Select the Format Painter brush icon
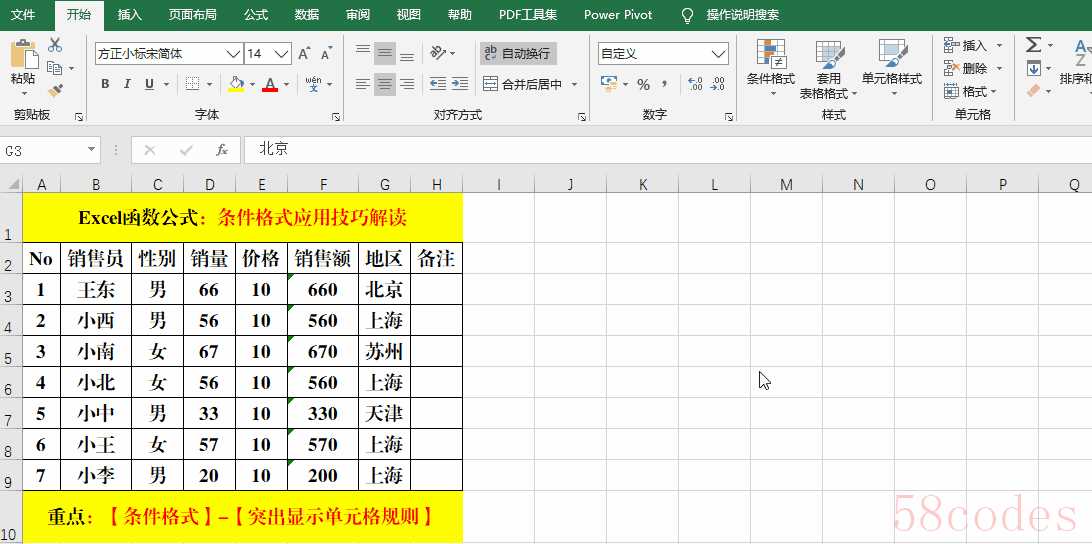This screenshot has height=544, width=1092. point(55,90)
